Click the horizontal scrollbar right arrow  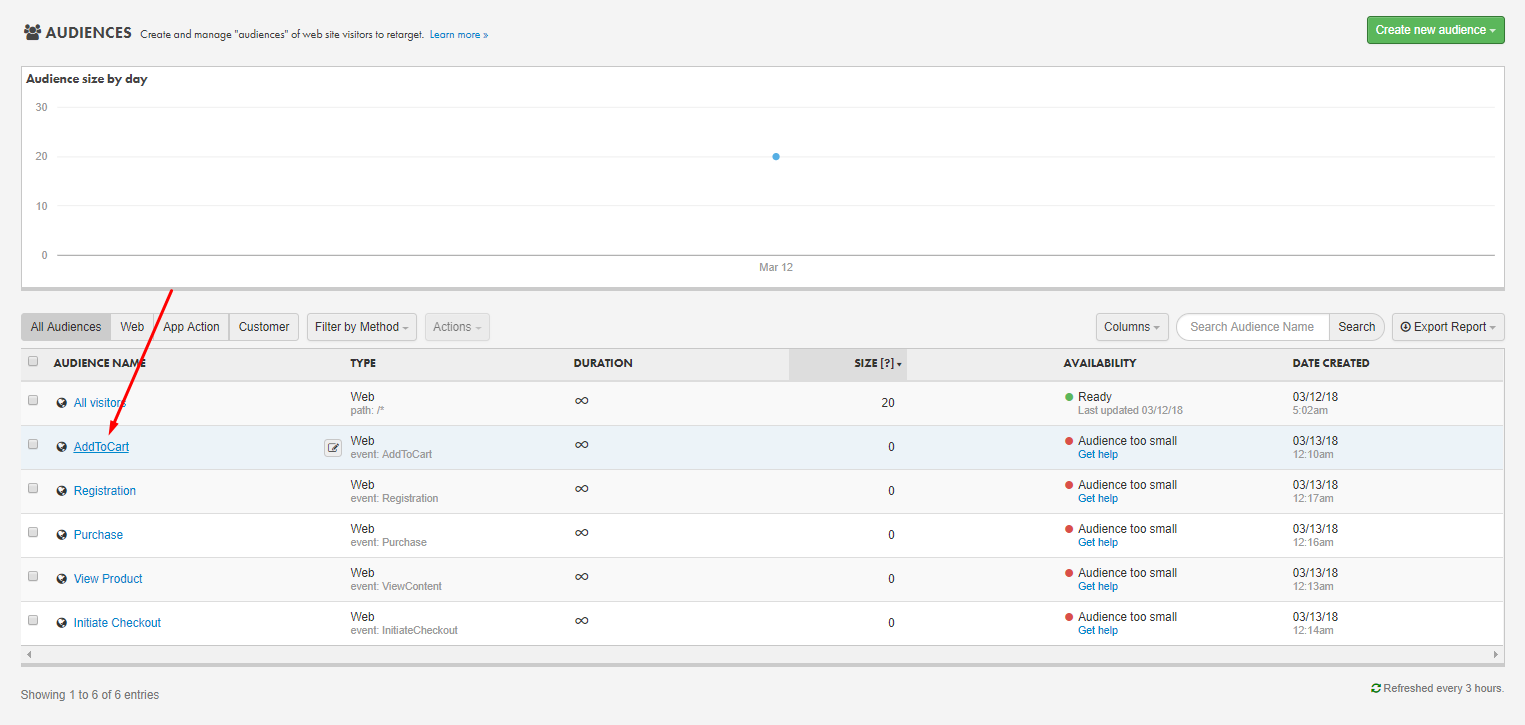tap(1497, 654)
